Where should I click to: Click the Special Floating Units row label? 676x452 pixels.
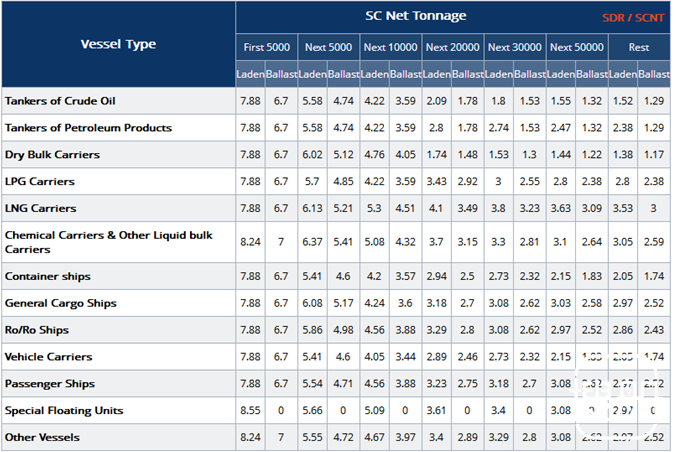click(64, 410)
